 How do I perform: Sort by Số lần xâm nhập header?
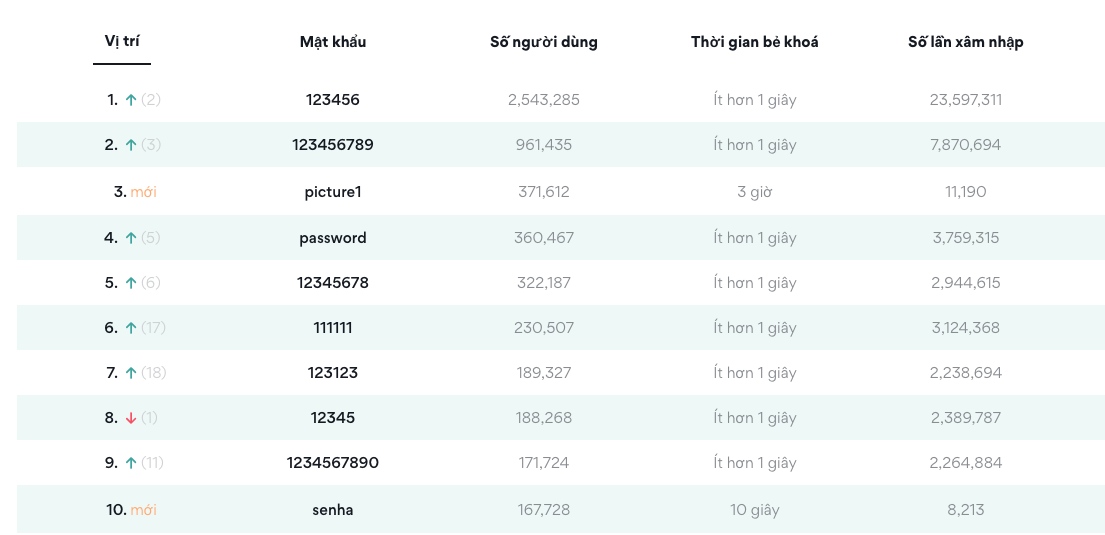965,42
